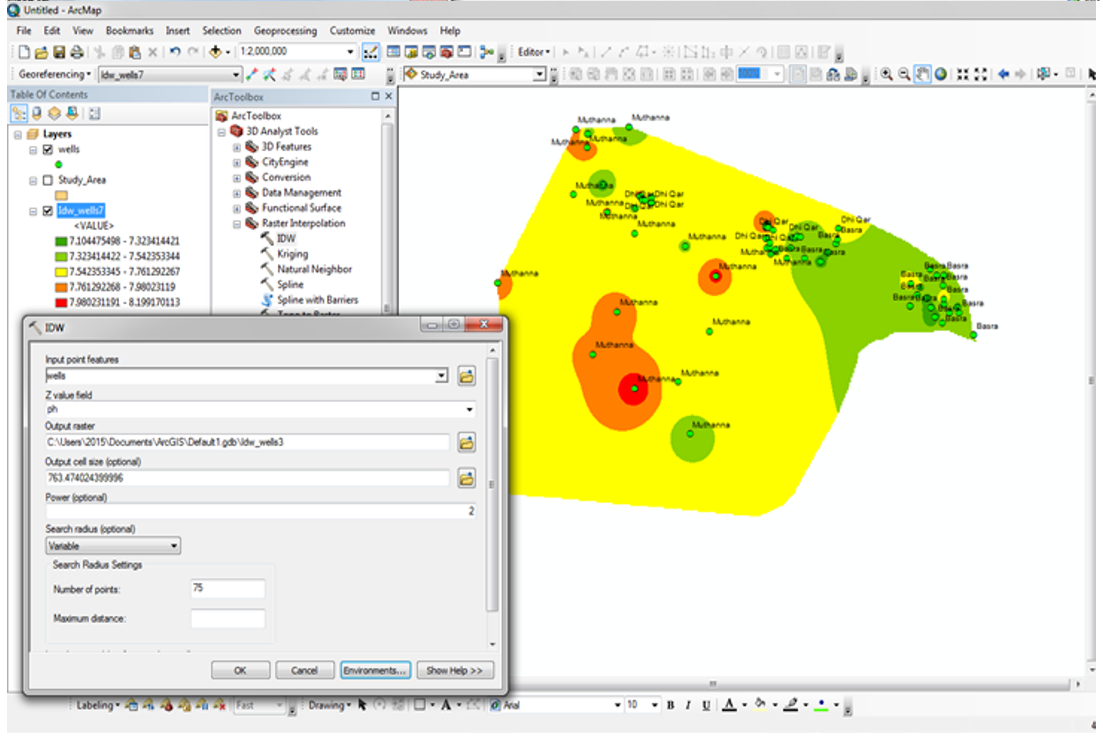Go back to the previous extent

point(1004,74)
